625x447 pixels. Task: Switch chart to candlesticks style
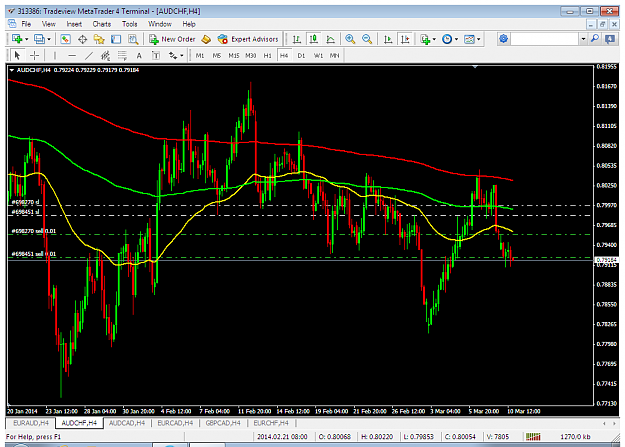(314, 39)
